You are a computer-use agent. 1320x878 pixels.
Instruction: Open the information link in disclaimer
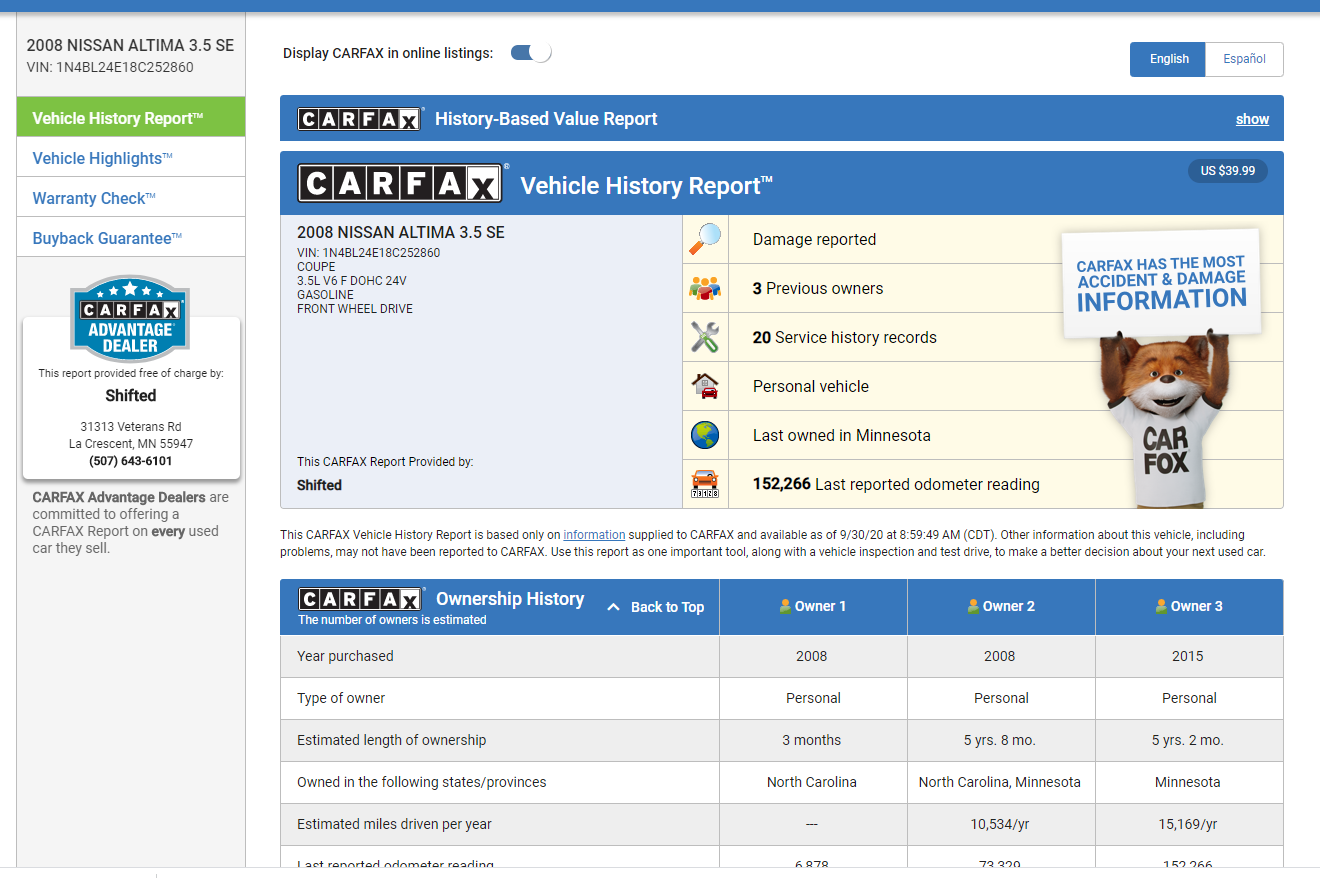[594, 535]
